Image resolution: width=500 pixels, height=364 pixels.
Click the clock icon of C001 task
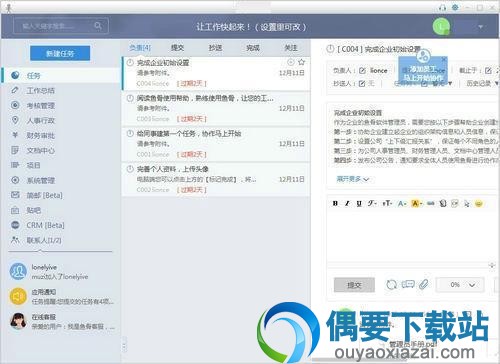(x=130, y=134)
